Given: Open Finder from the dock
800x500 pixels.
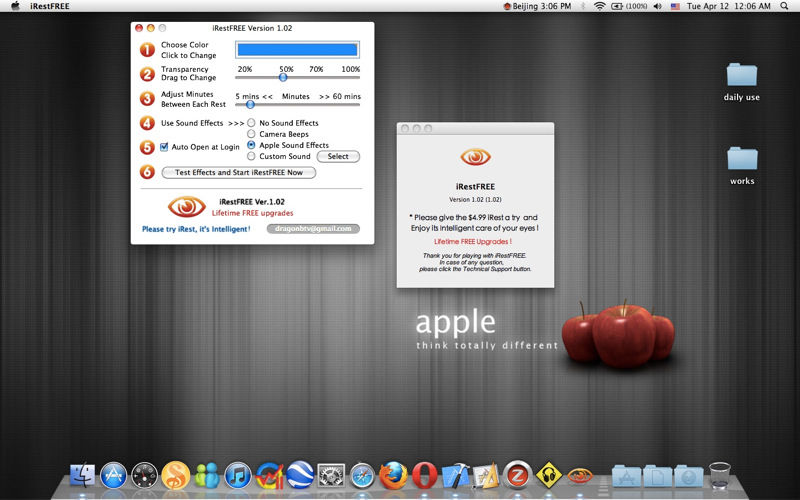Looking at the screenshot, I should click(82, 475).
